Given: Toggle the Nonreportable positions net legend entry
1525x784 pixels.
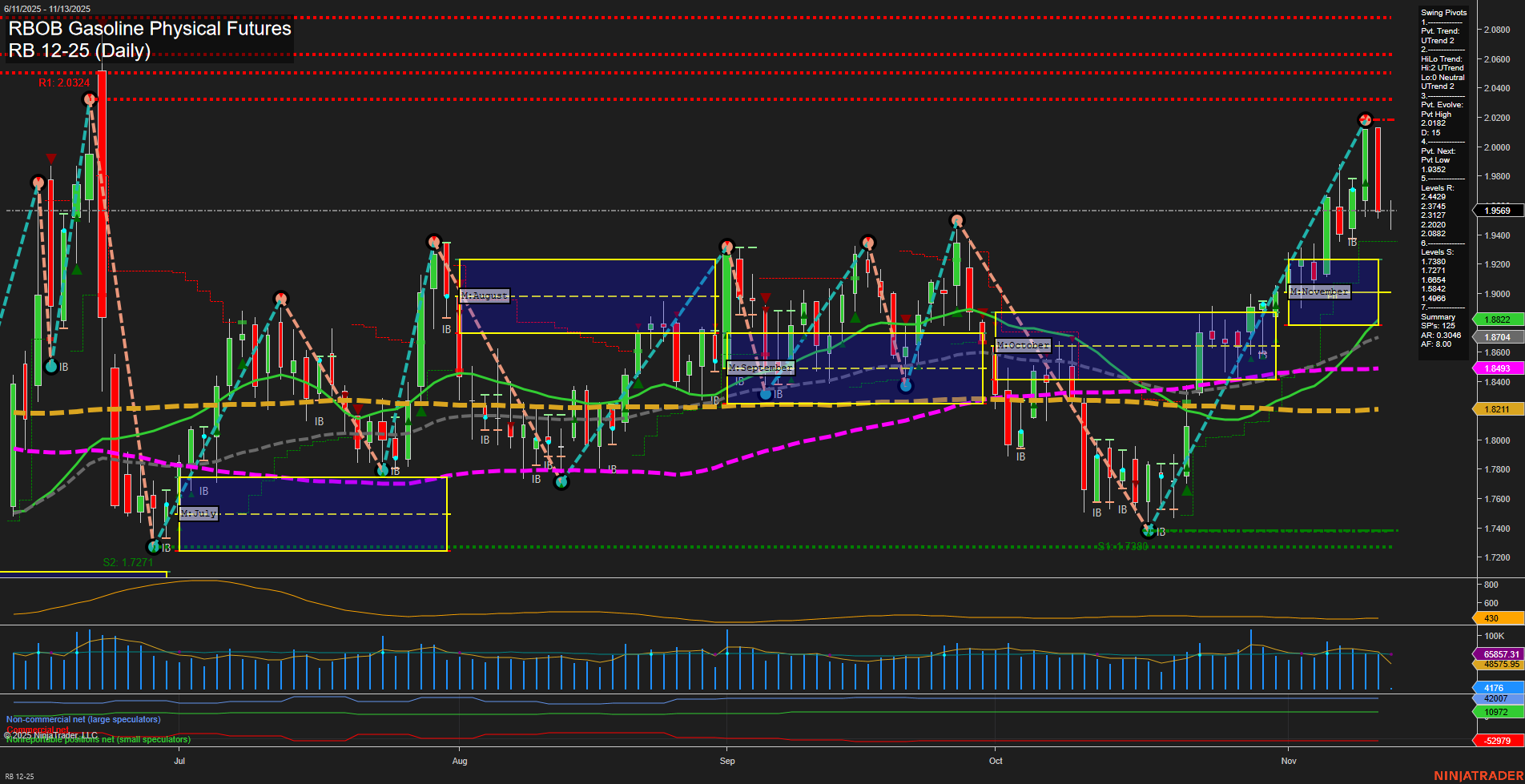Looking at the screenshot, I should point(98,740).
